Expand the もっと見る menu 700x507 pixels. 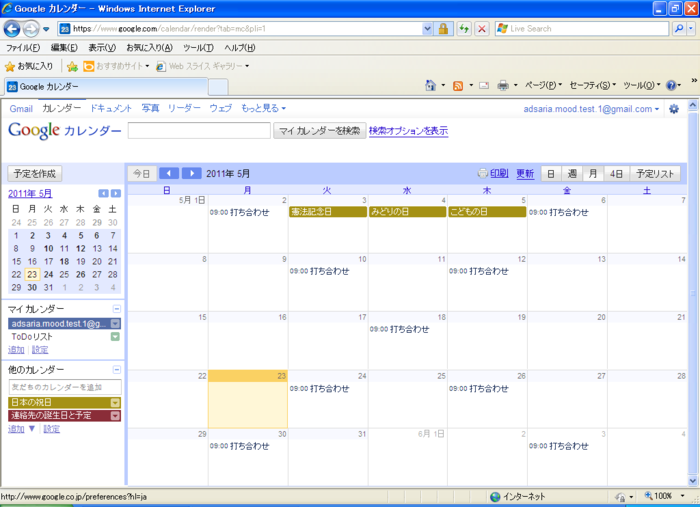[x=263, y=108]
